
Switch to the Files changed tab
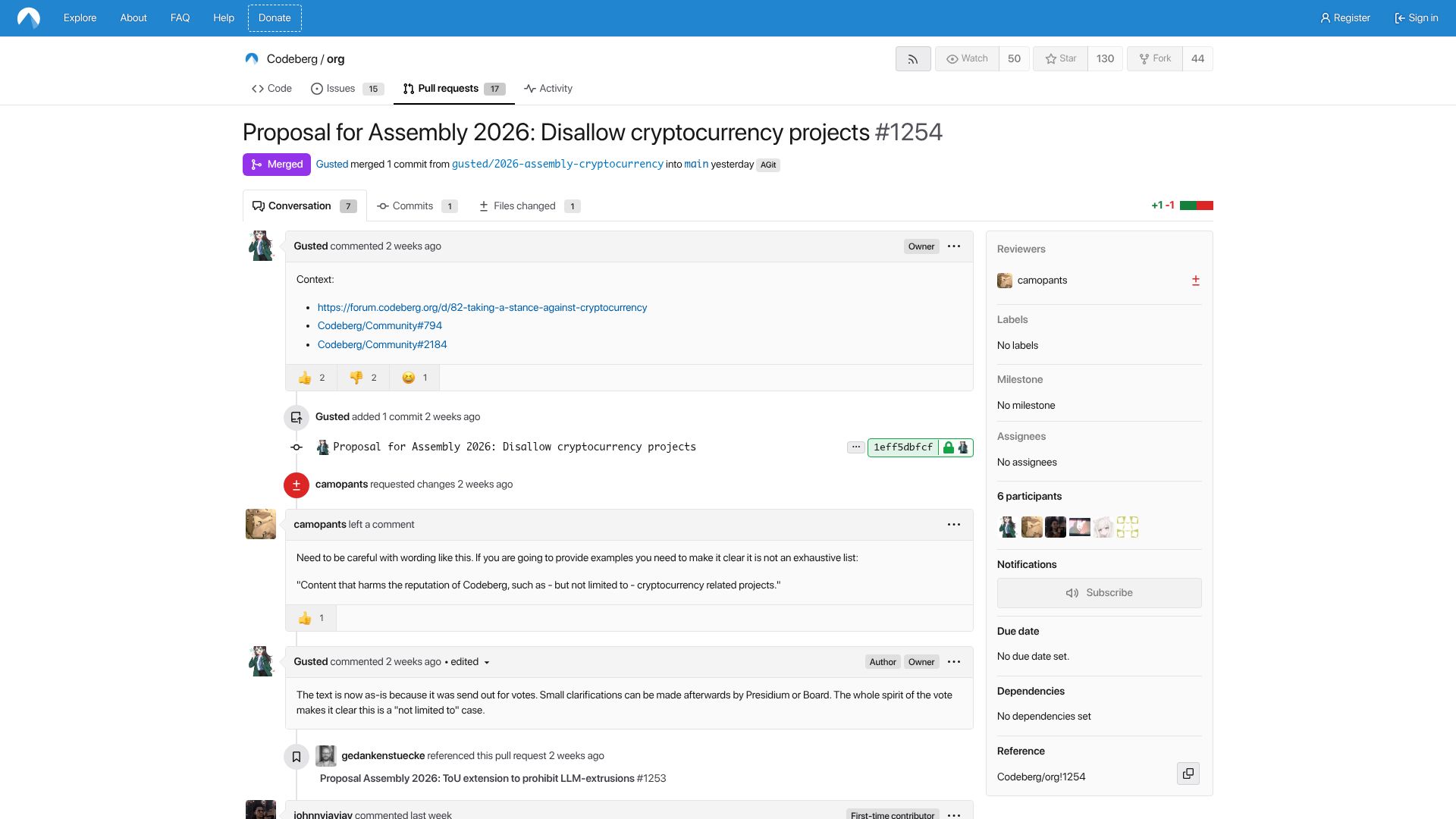pyautogui.click(x=530, y=206)
